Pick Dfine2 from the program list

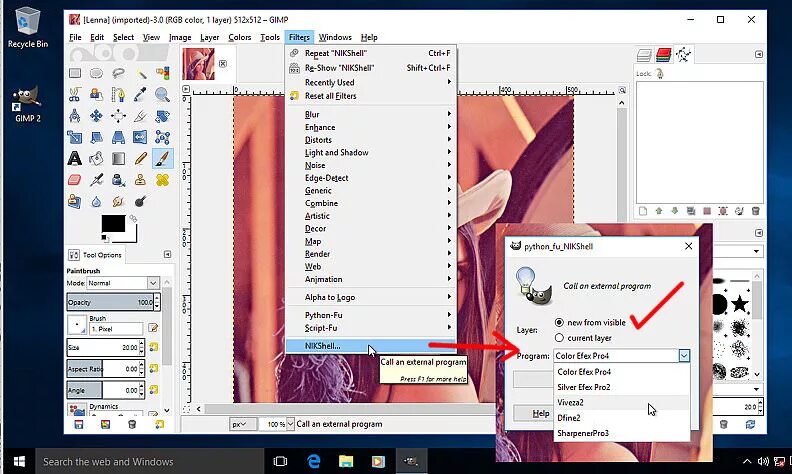[622, 418]
